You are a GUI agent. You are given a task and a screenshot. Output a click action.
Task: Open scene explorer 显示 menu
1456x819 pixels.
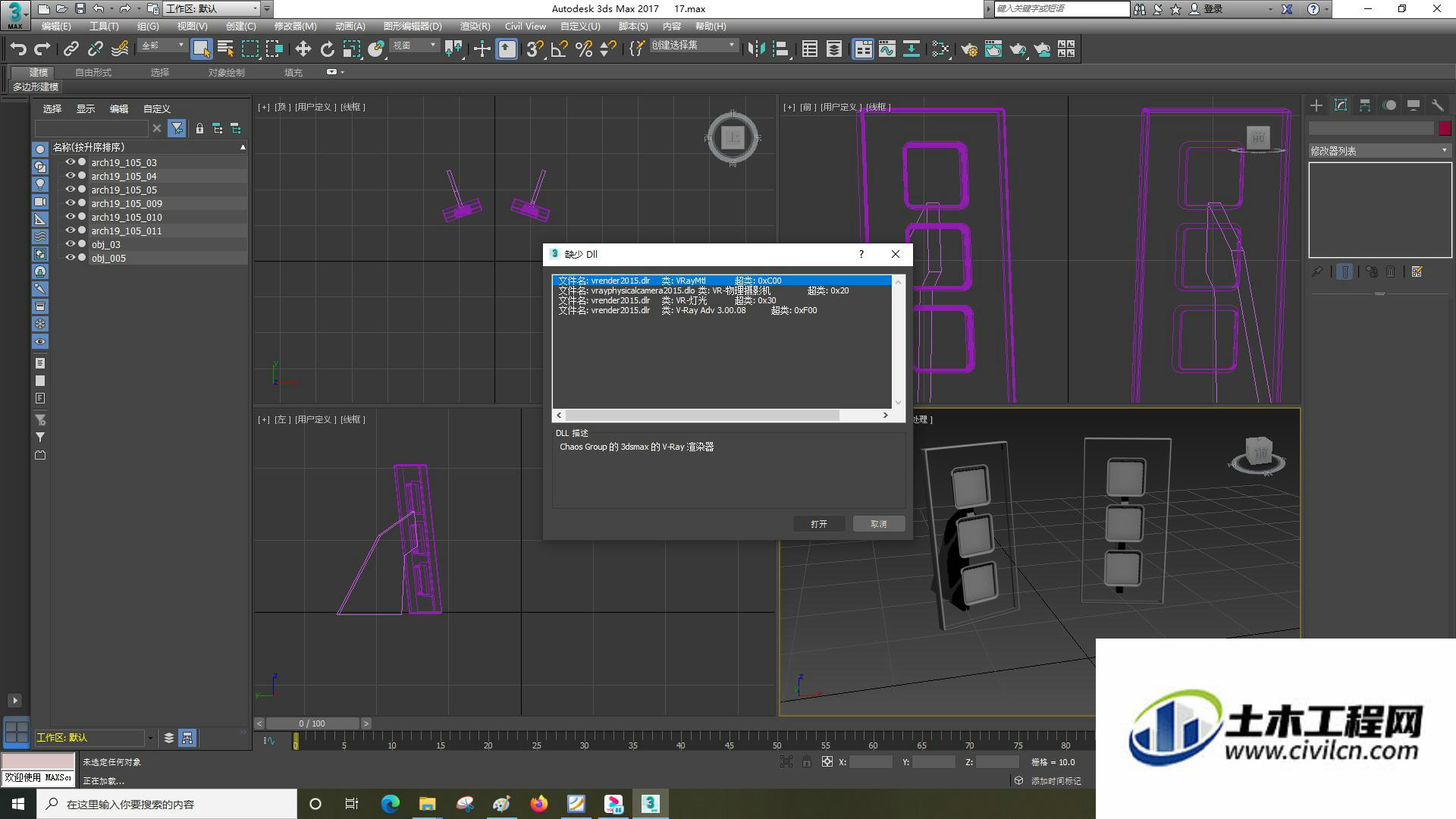point(85,108)
